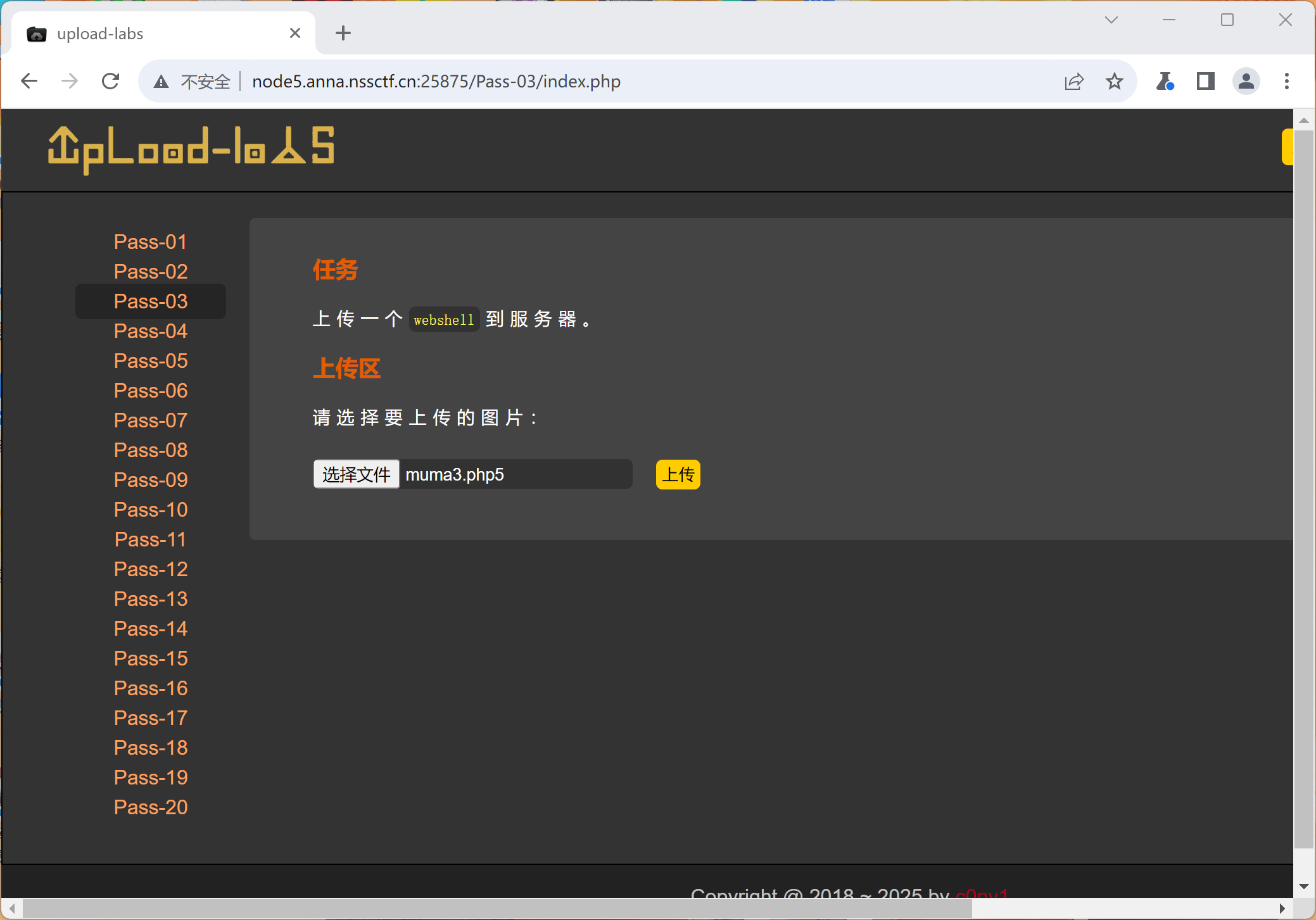Close the upload-labs tab
The height and width of the screenshot is (920, 1316).
tap(294, 33)
